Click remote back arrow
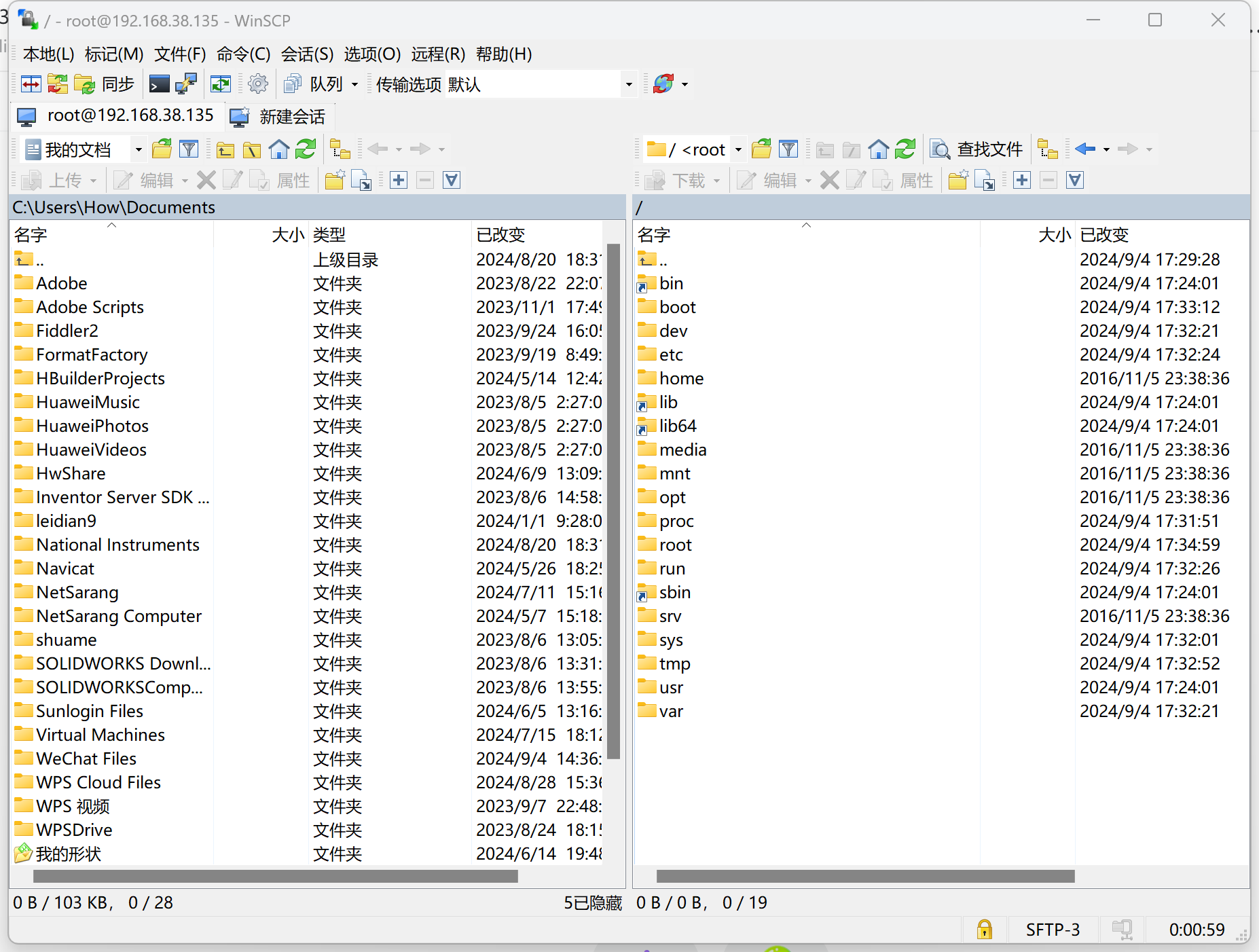The height and width of the screenshot is (952, 1259). pos(1085,149)
